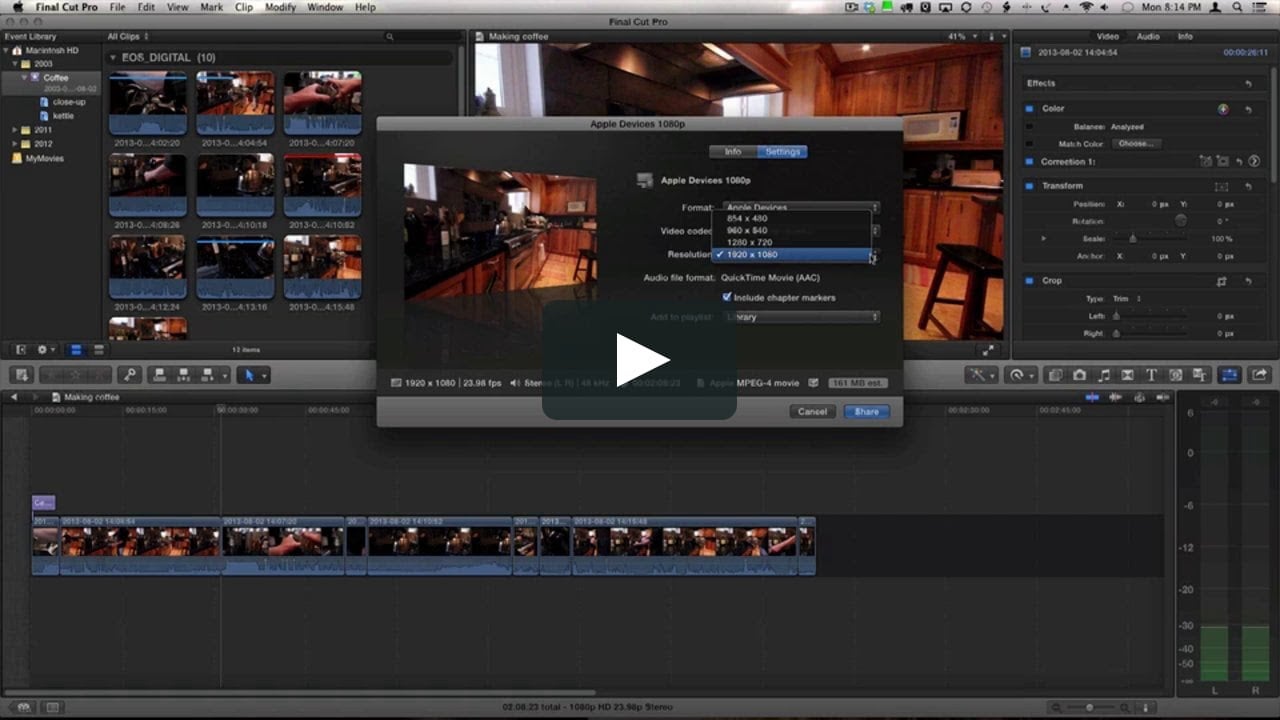
Task: Choose the 854 x 480 resolution option
Action: pyautogui.click(x=791, y=218)
